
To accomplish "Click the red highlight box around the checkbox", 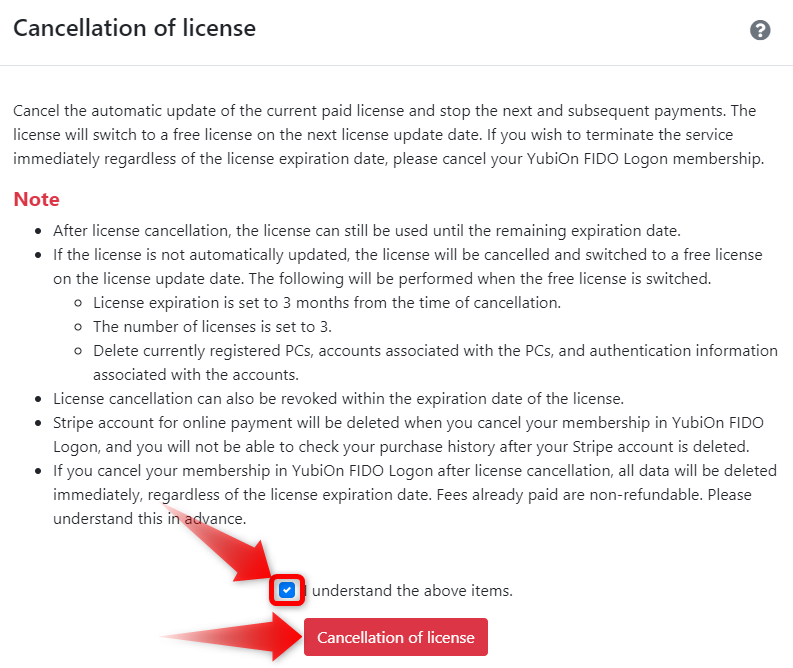I will [287, 590].
